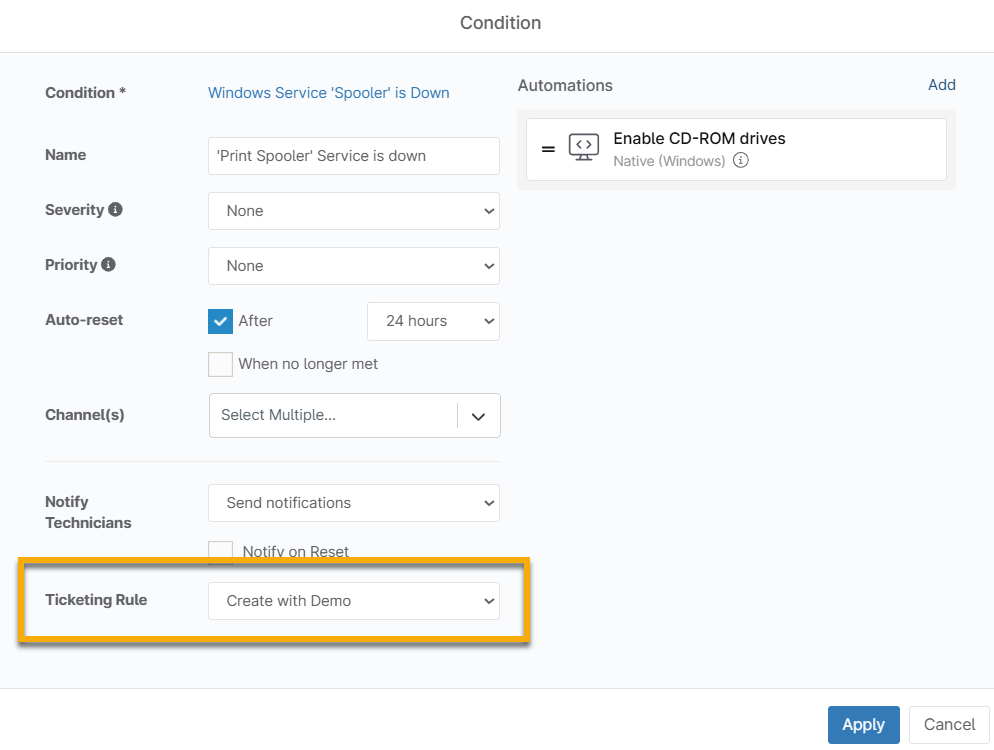Open the Ticketing Rule dropdown

[x=353, y=601]
